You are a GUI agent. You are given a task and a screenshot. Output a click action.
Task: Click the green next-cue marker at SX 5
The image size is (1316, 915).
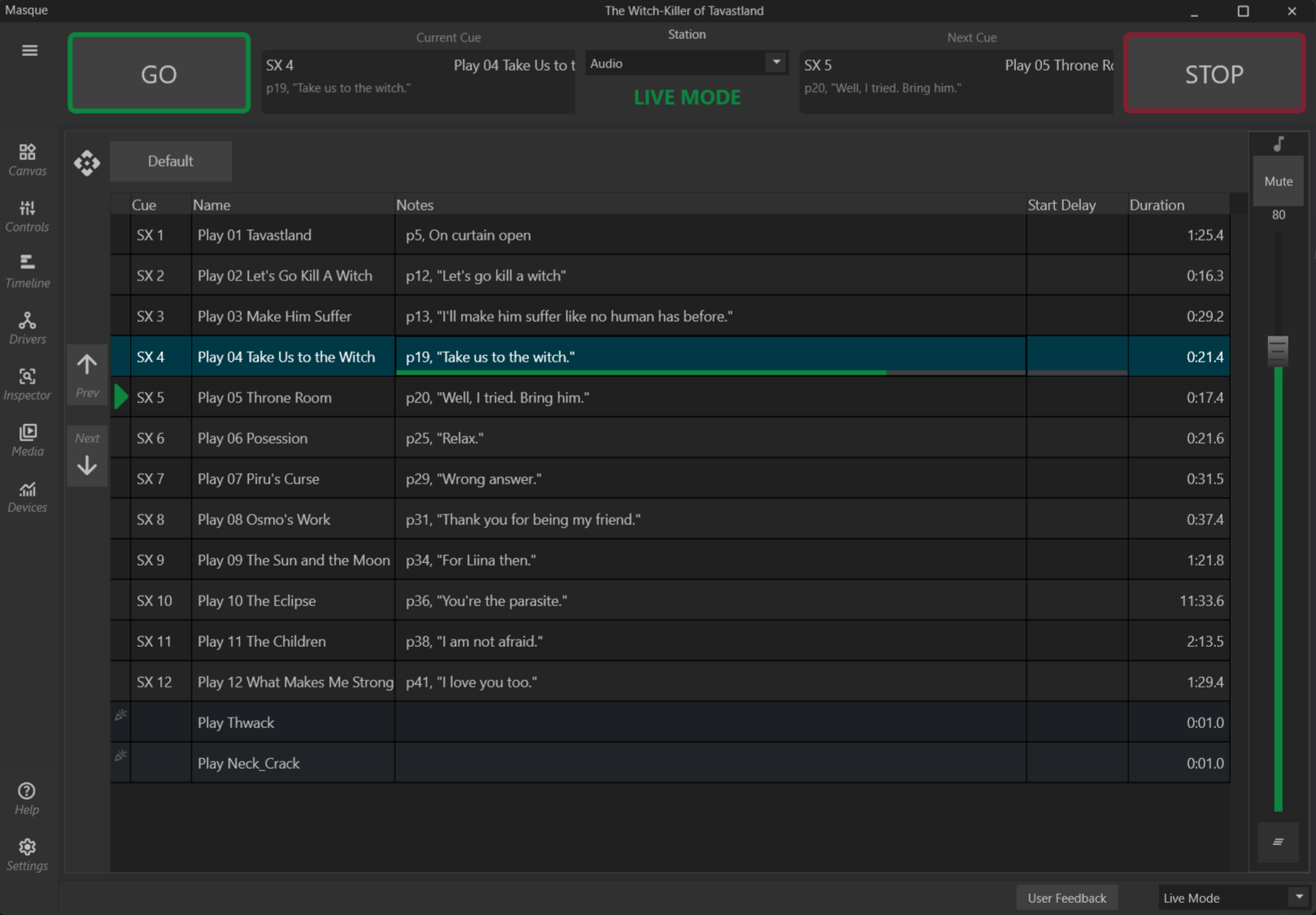coord(121,397)
